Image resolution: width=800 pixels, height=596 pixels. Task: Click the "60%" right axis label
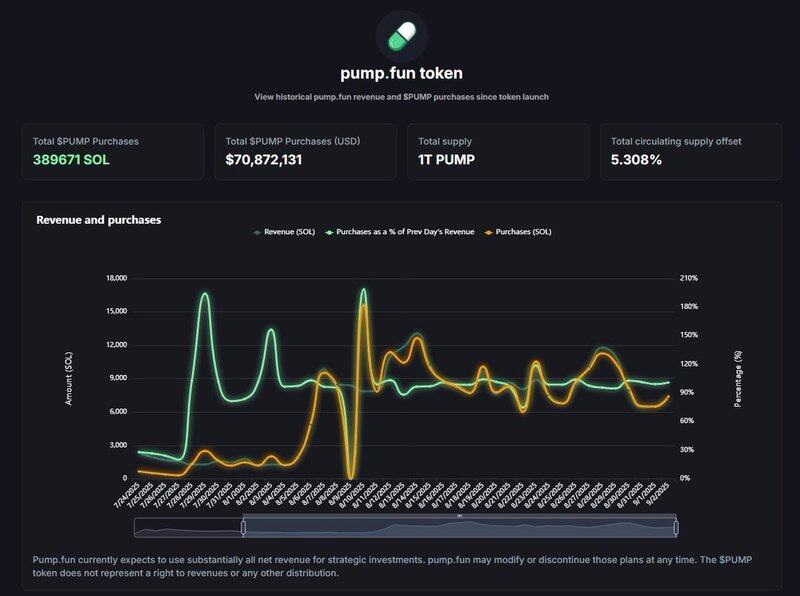coord(687,421)
